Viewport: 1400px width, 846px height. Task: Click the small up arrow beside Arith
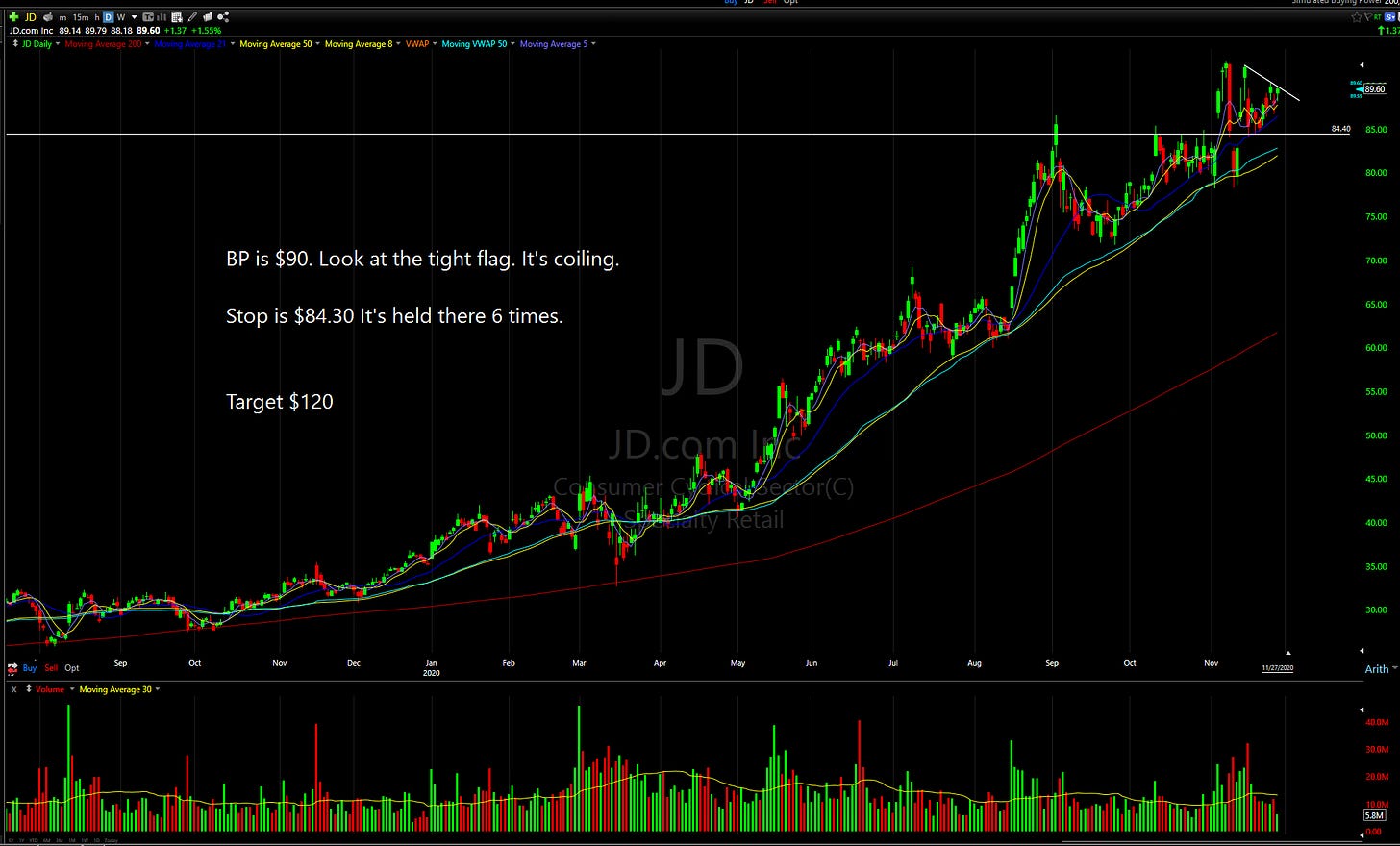1288,653
